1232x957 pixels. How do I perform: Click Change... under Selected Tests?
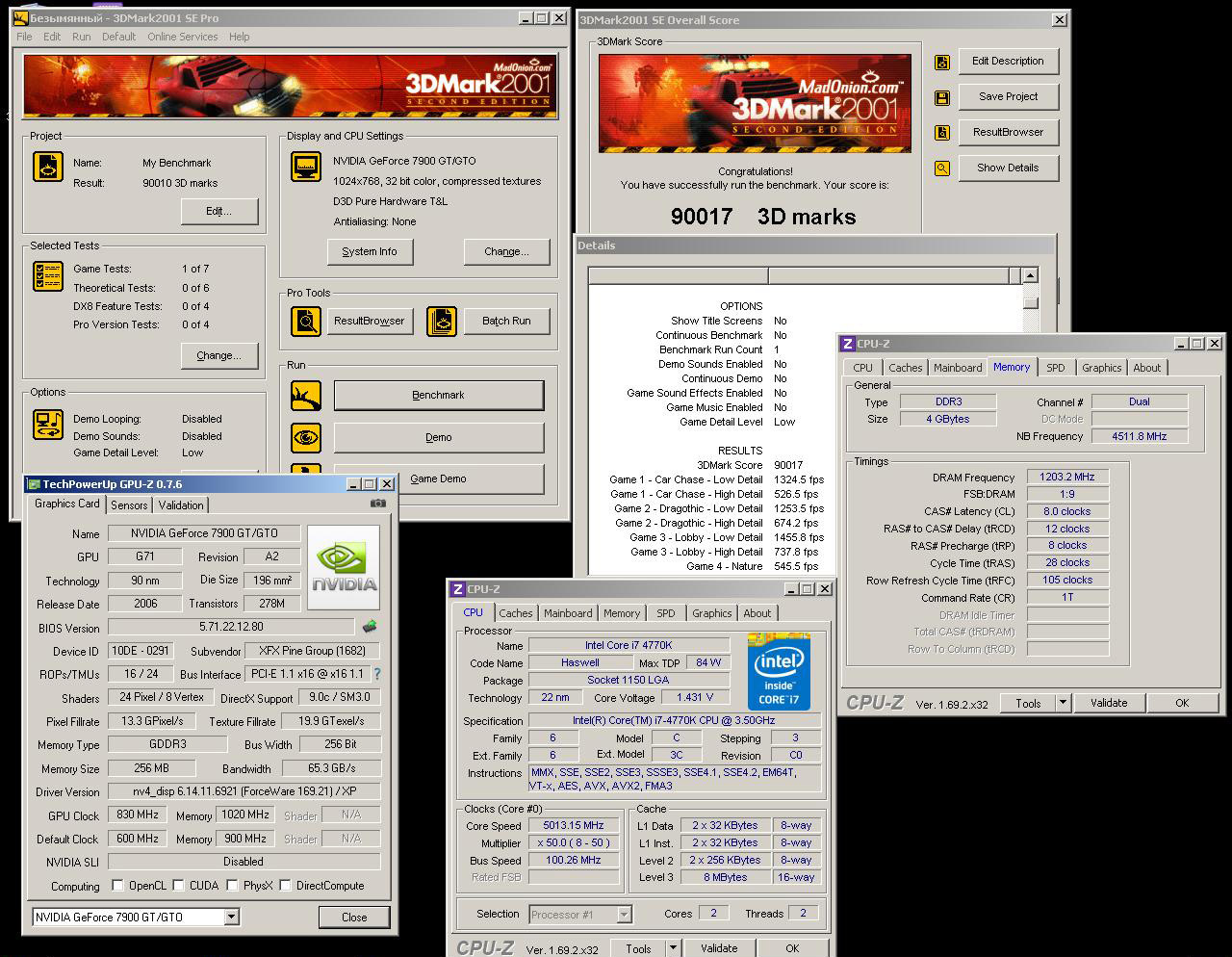(x=219, y=355)
